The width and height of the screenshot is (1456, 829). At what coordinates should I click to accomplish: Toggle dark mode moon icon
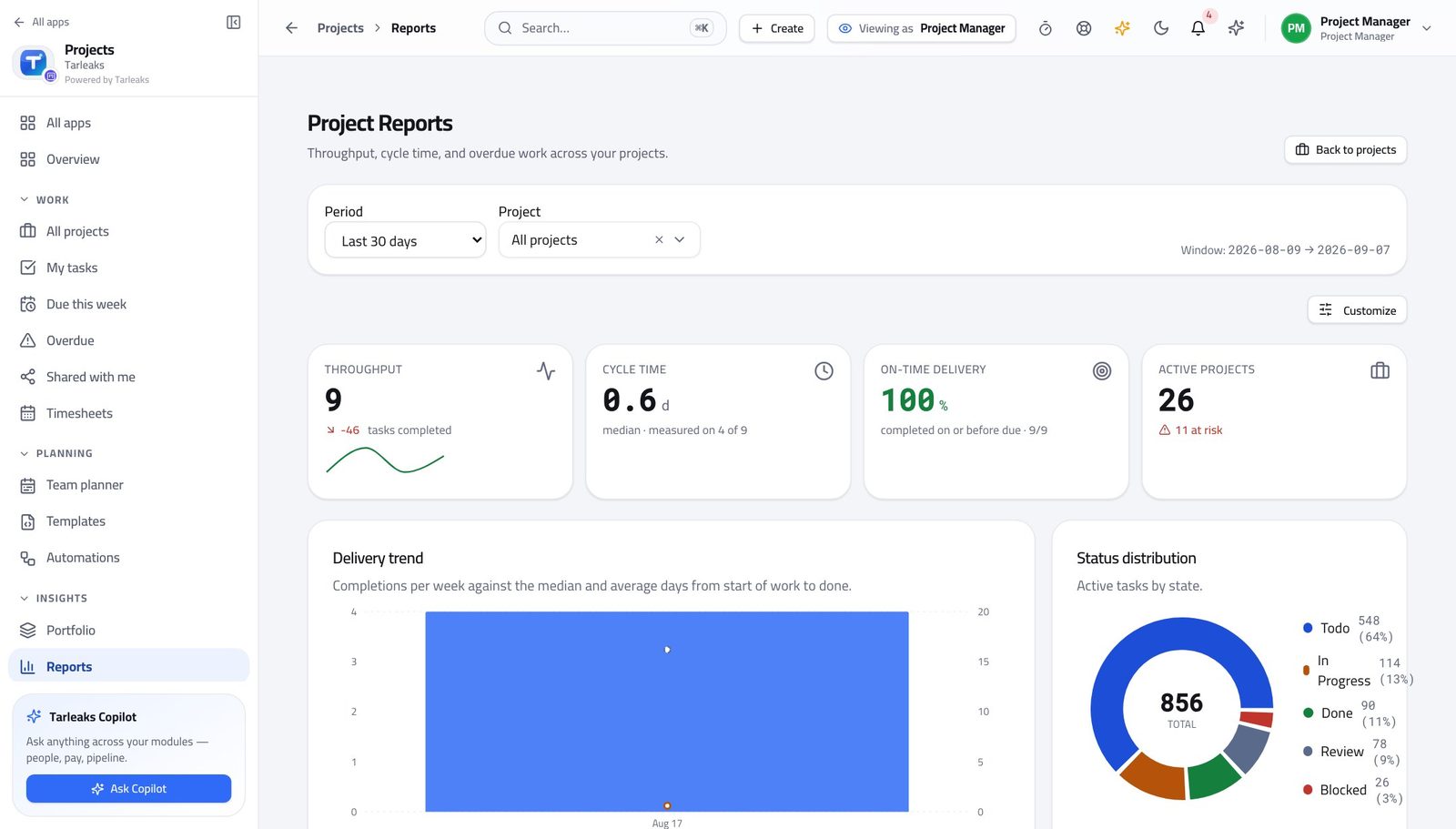pos(1160,28)
